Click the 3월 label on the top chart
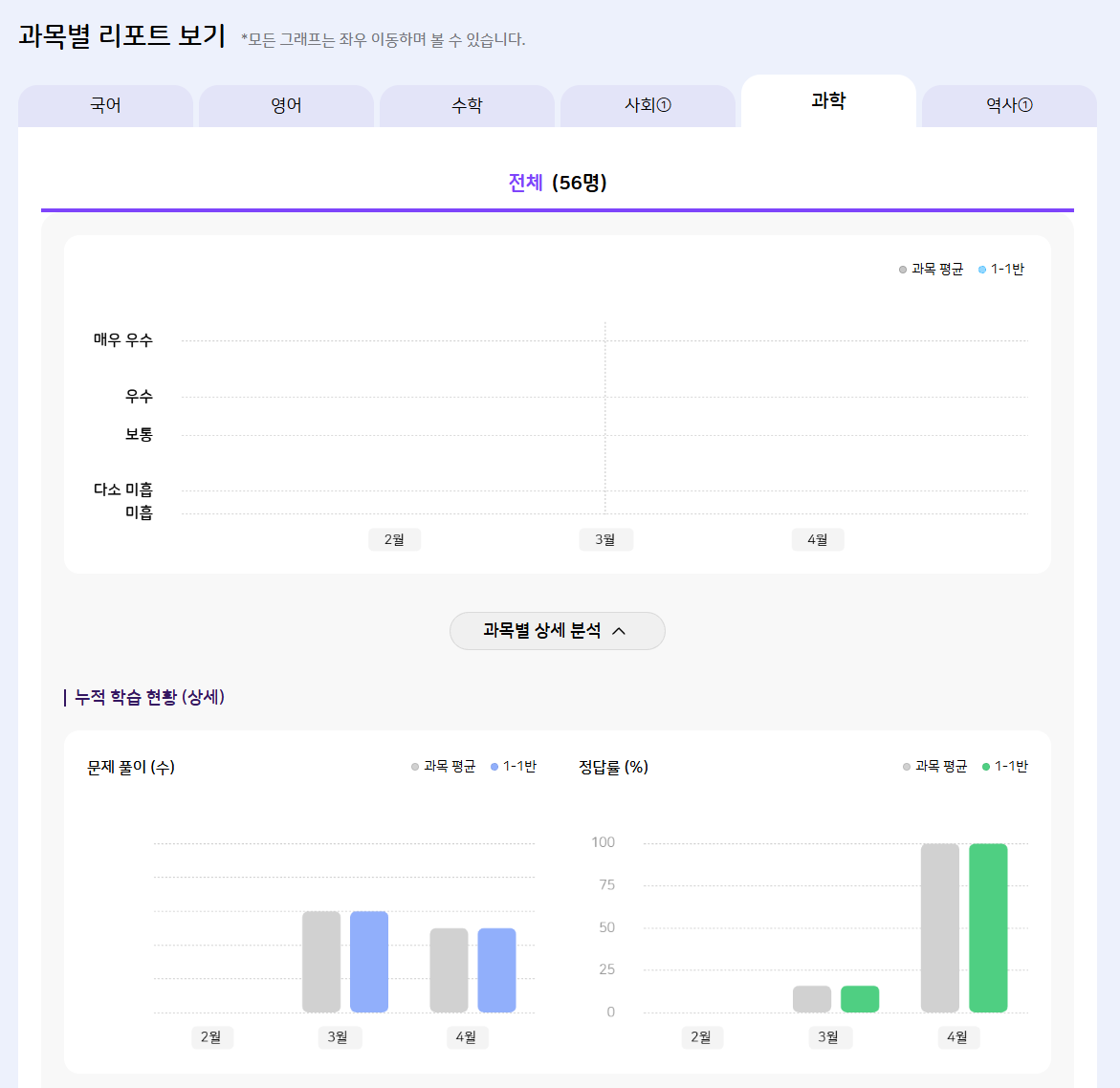This screenshot has height=1088, width=1120. click(605, 540)
